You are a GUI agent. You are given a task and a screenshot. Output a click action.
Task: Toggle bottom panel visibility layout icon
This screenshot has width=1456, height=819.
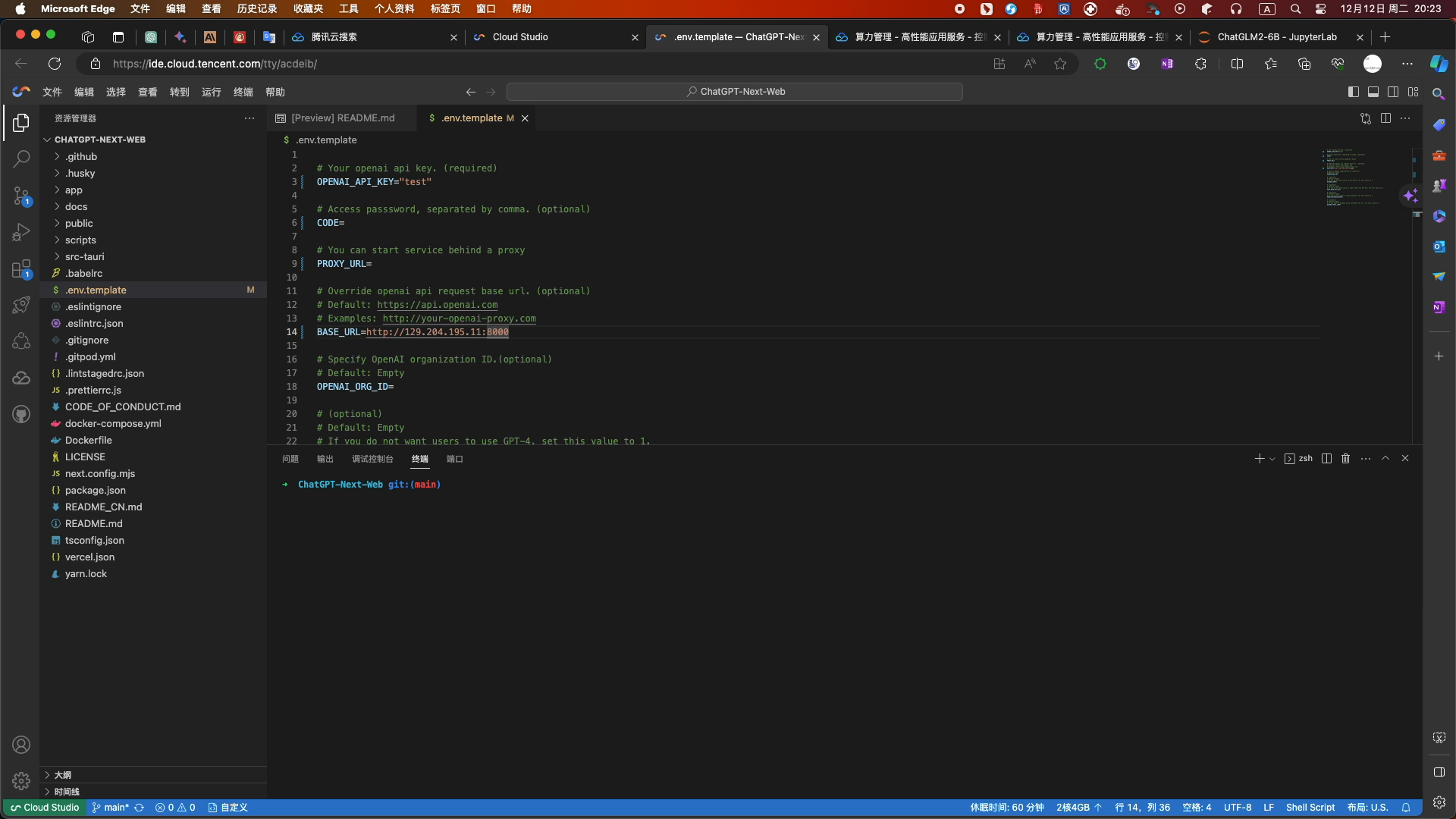coord(1373,92)
